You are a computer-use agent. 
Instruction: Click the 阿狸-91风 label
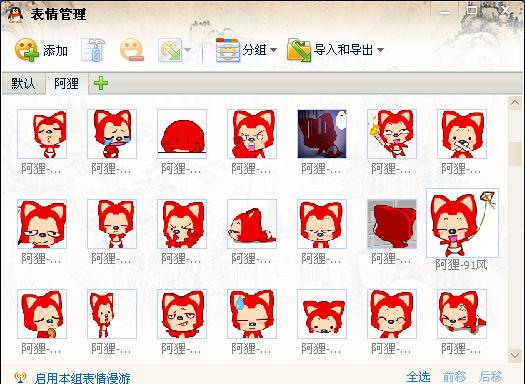461,265
